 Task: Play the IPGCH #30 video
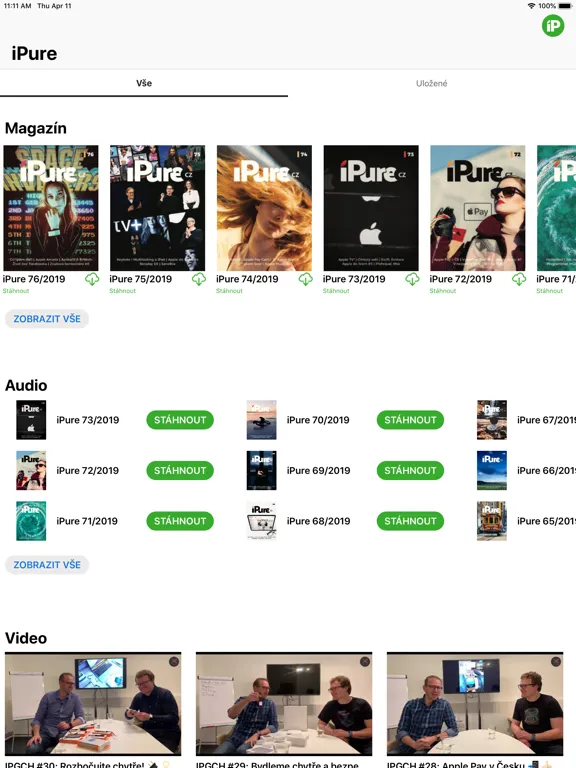93,704
